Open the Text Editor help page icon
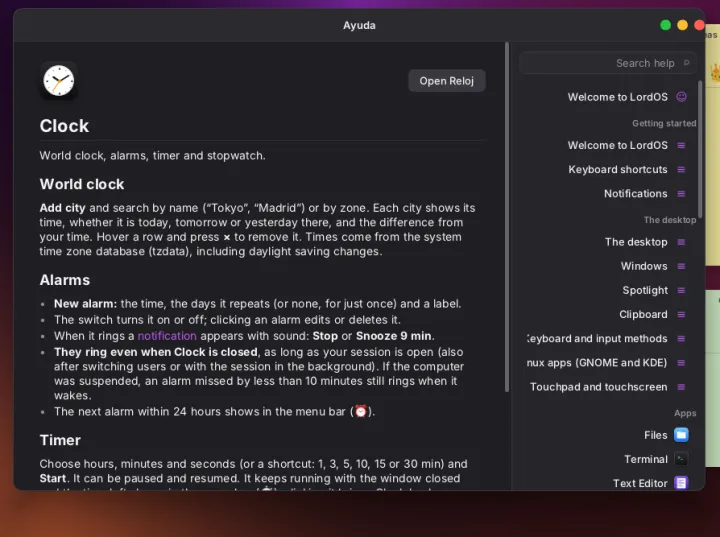The height and width of the screenshot is (537, 720). (x=681, y=483)
